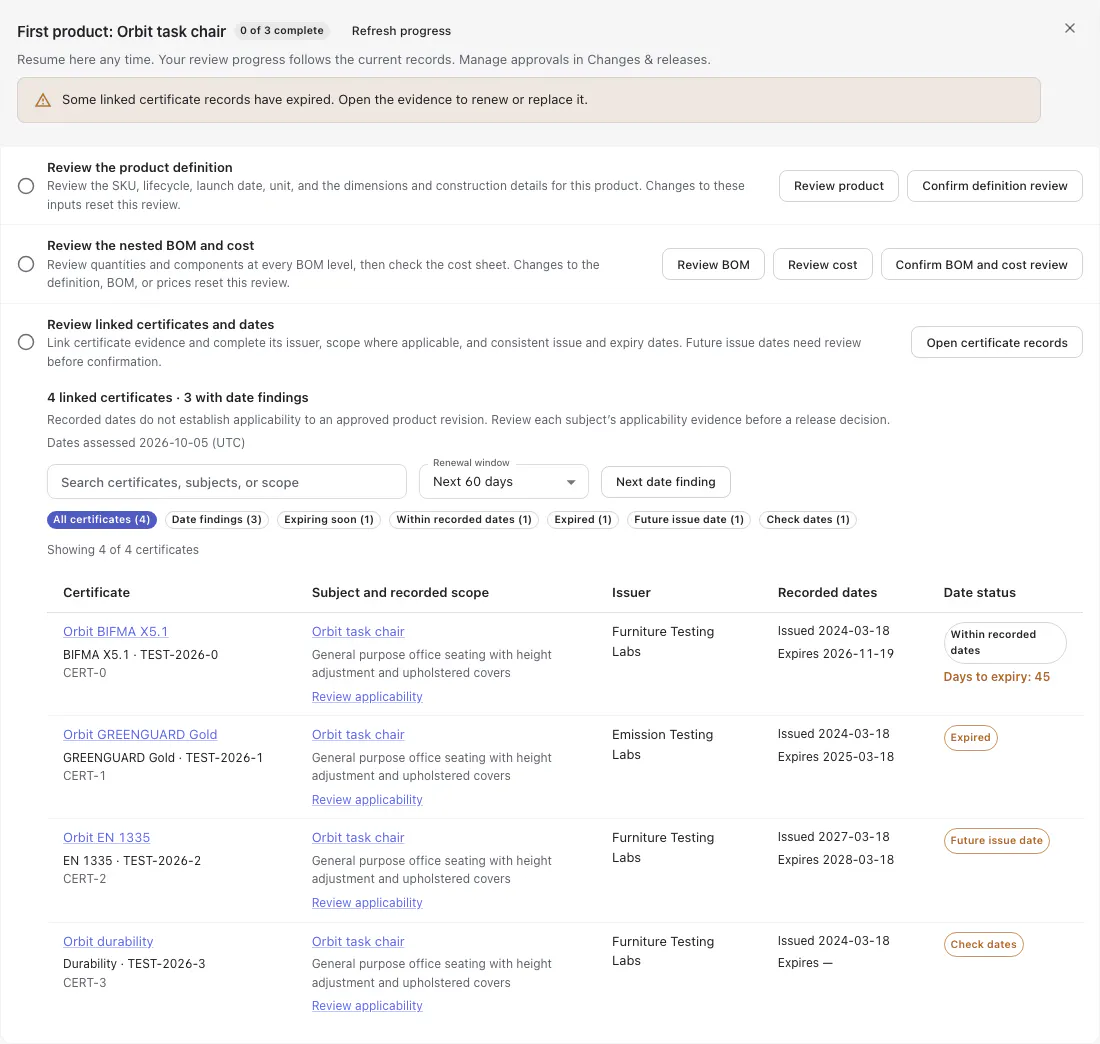Review applicability for Orbit BIFMA X5.1
Viewport: 1100px width, 1044px height.
367,697
